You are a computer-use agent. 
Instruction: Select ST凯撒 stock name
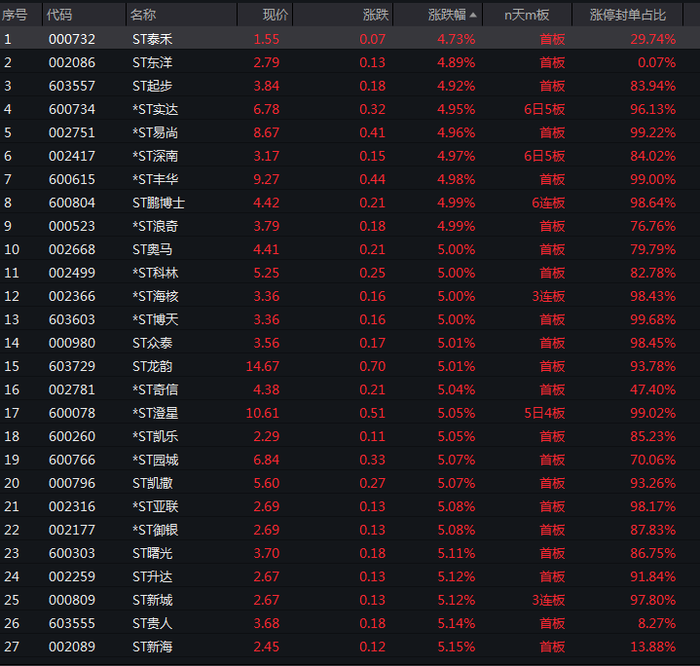coord(152,483)
